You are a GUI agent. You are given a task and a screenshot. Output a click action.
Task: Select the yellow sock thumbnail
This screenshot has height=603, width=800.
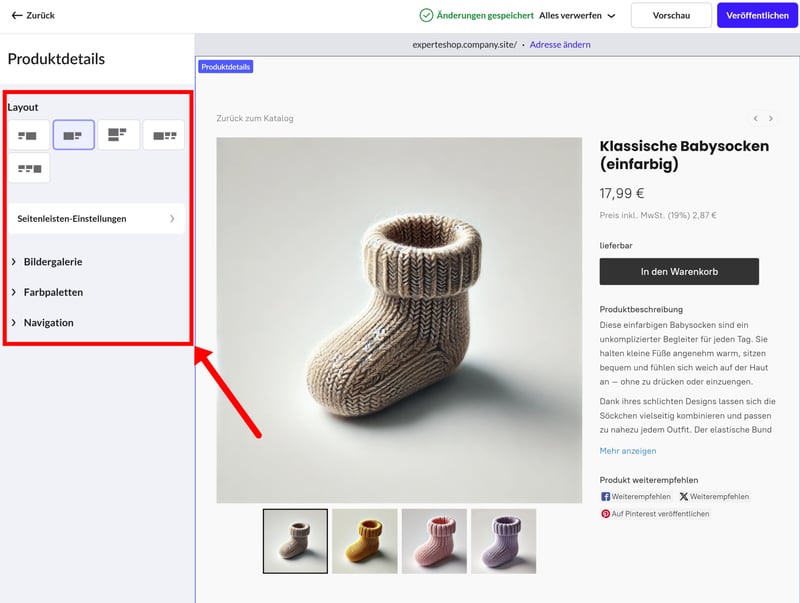coord(364,541)
